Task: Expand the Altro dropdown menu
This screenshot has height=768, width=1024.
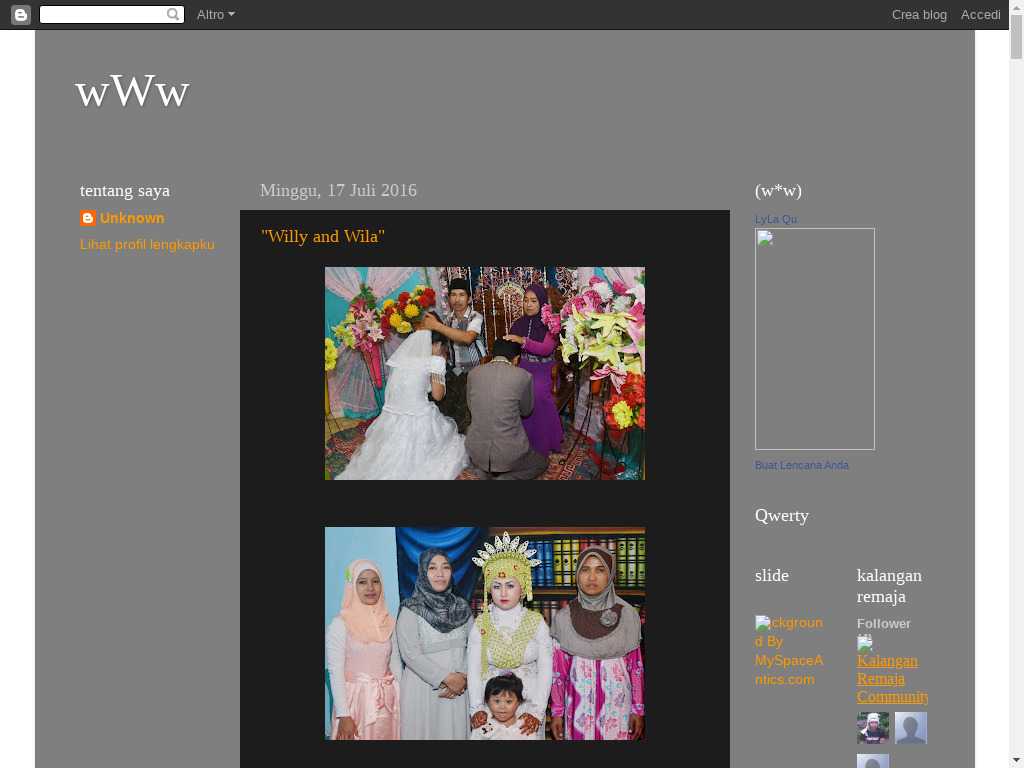Action: (x=215, y=15)
